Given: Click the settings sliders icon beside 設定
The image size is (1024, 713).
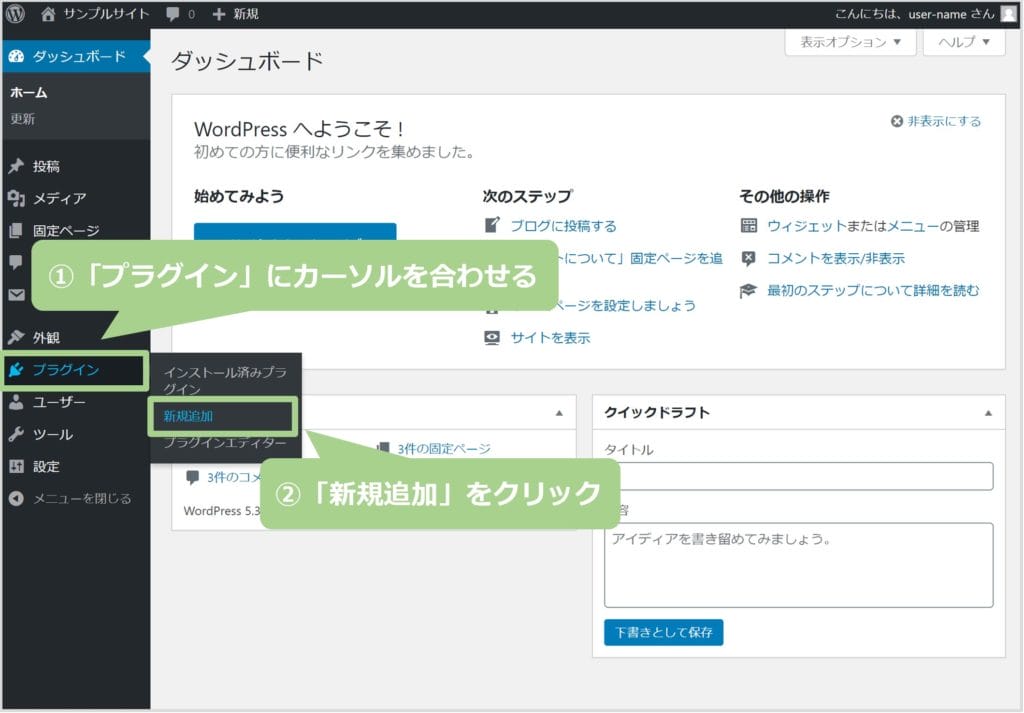Looking at the screenshot, I should pyautogui.click(x=16, y=466).
